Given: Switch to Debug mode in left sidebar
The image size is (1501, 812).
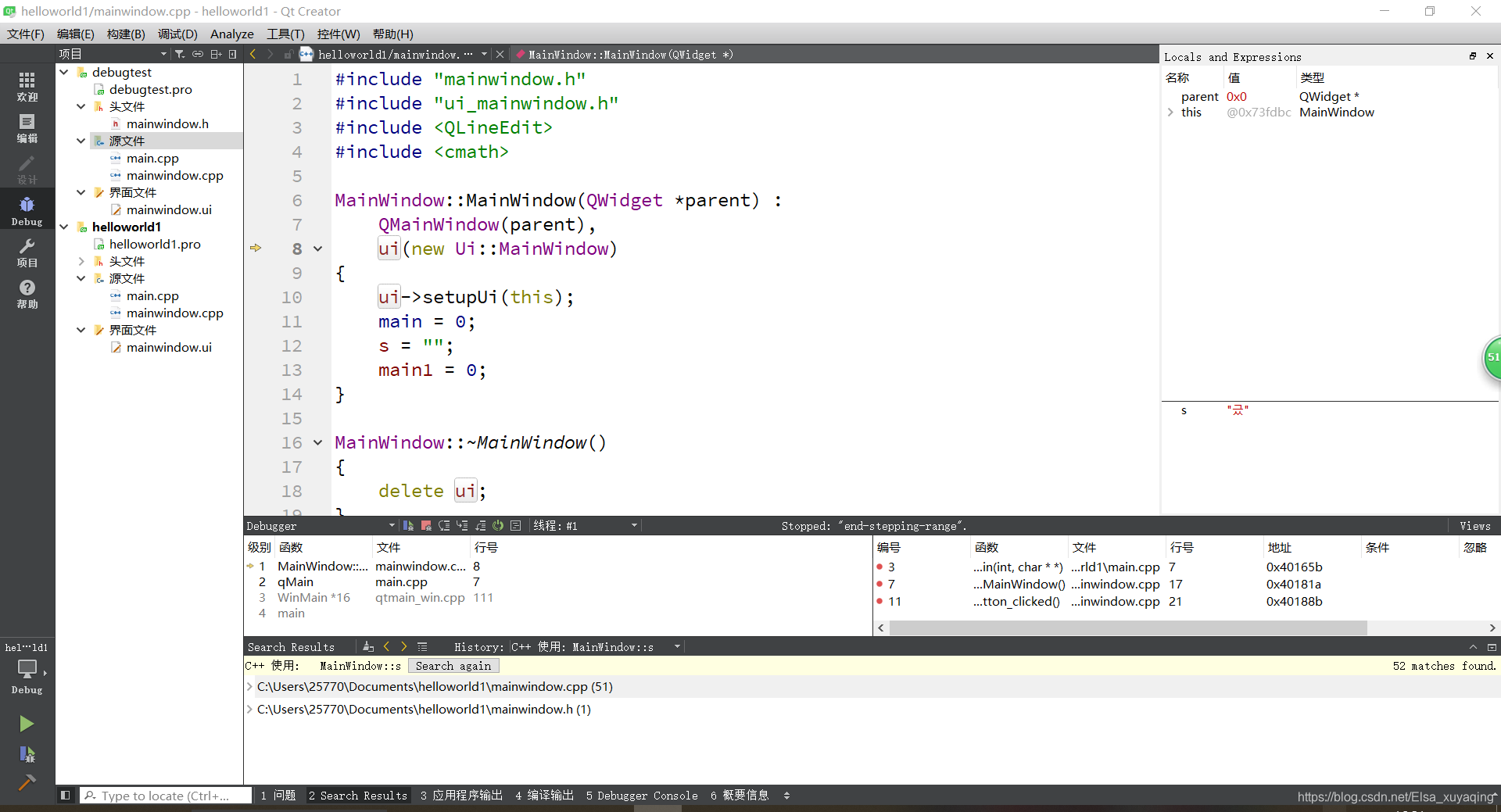Looking at the screenshot, I should 27,211.
